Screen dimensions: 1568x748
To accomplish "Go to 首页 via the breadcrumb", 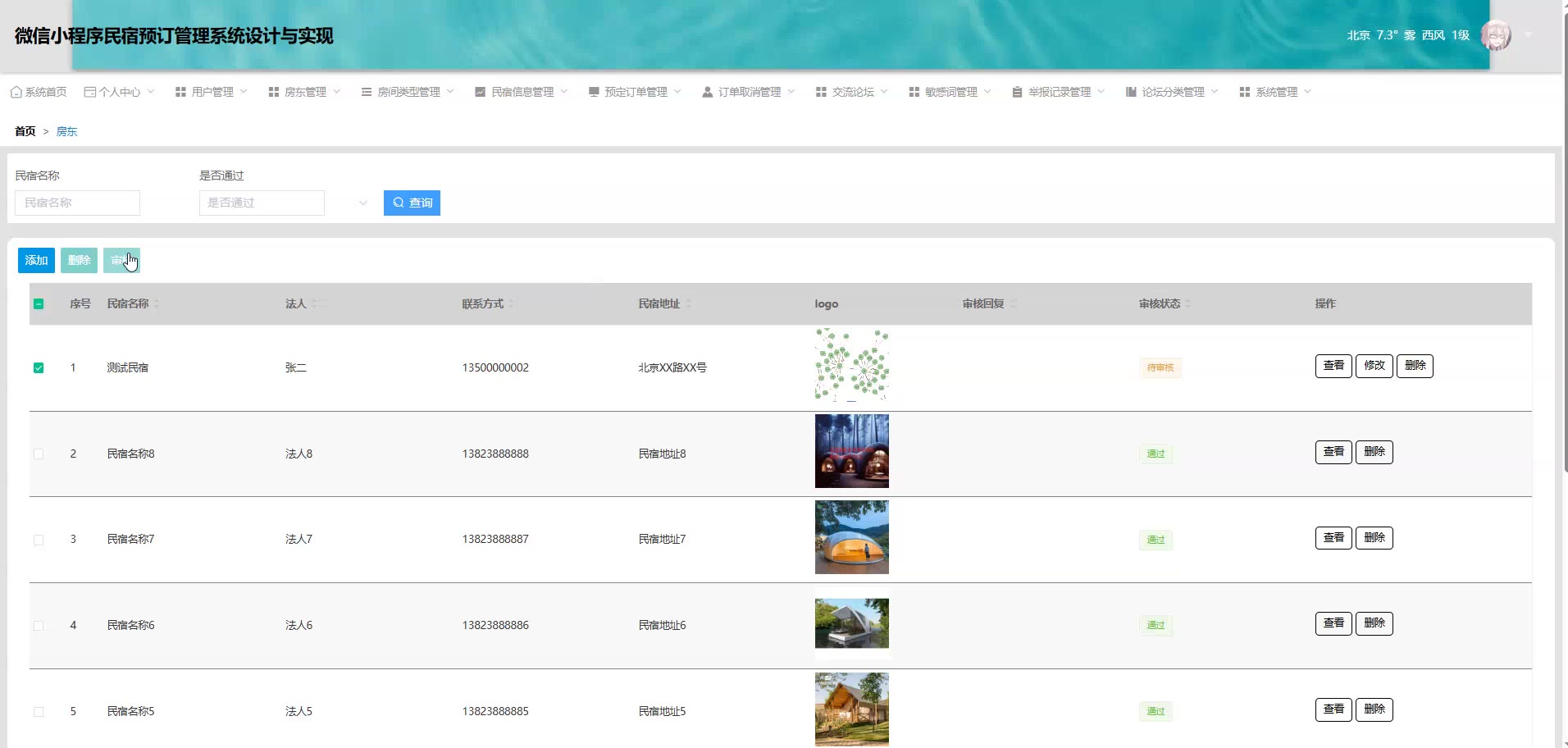I will click(x=25, y=131).
